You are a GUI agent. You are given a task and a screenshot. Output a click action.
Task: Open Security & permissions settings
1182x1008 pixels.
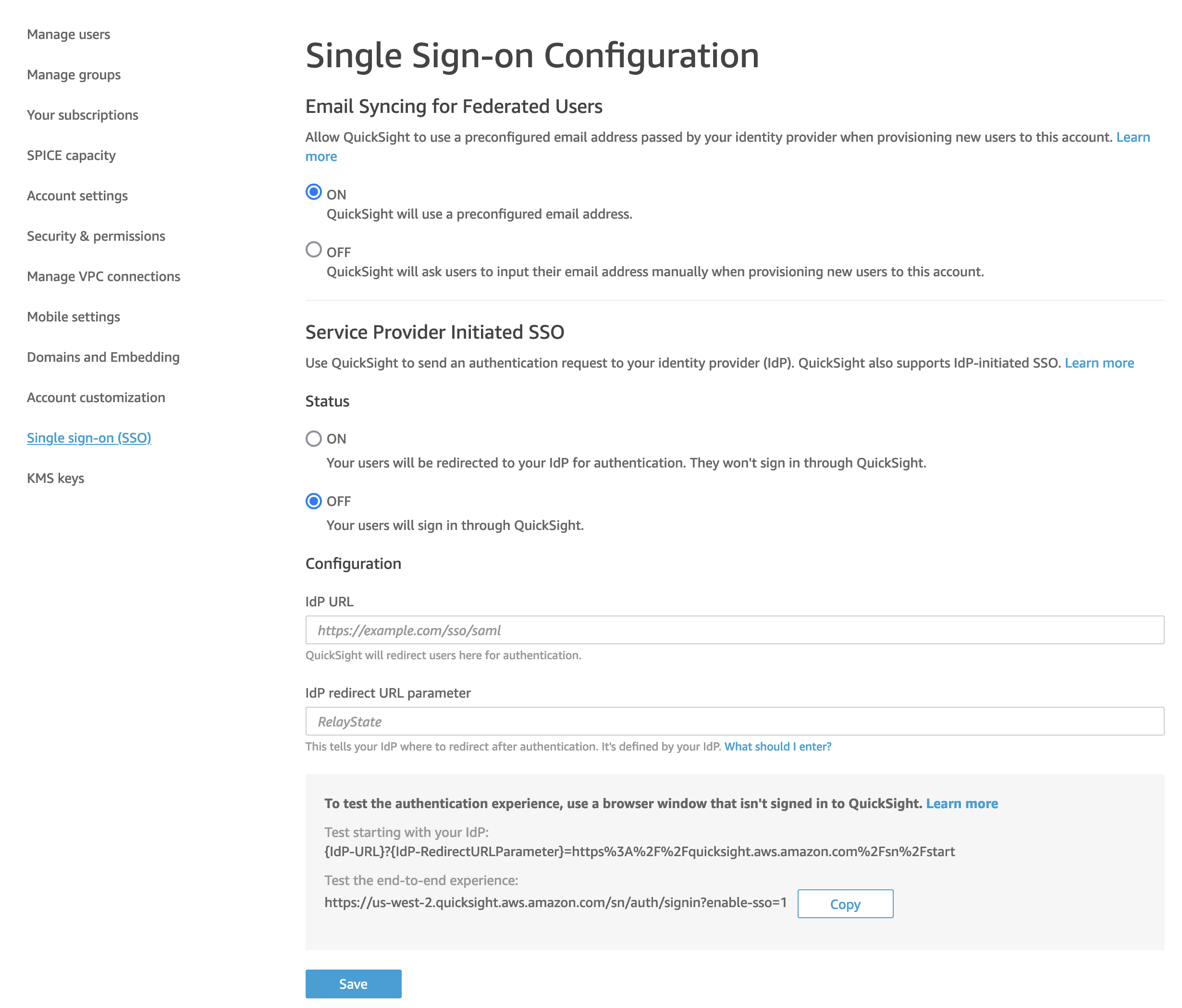pos(96,235)
